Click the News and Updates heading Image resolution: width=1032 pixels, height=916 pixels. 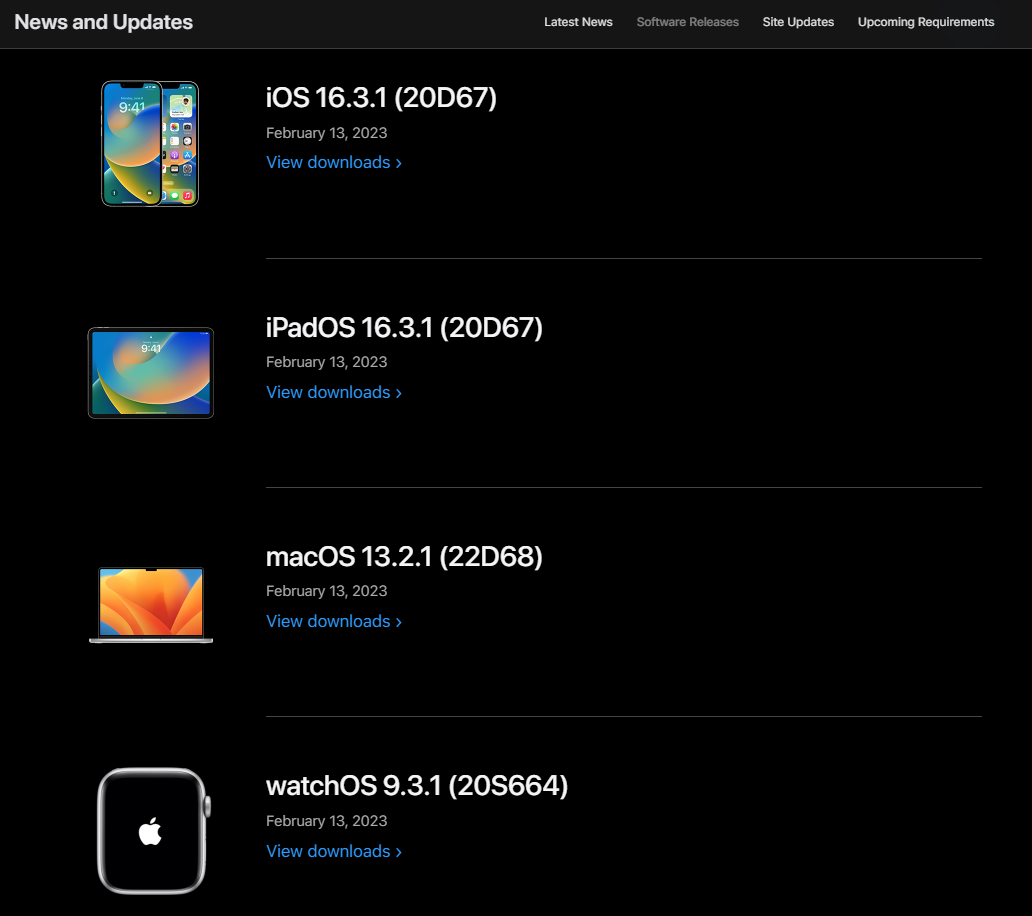coord(103,22)
